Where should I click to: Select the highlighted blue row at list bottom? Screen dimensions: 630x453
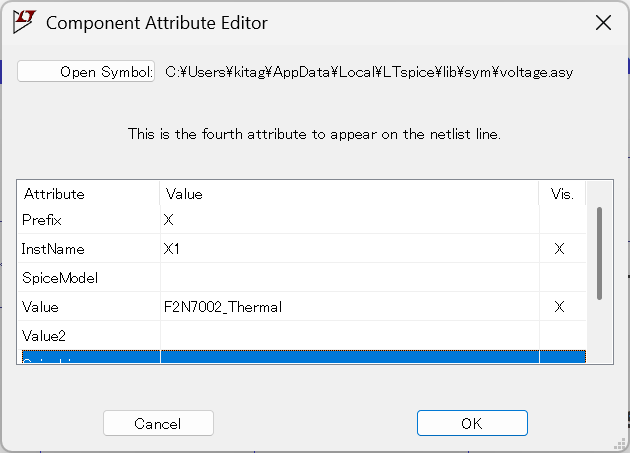click(304, 357)
